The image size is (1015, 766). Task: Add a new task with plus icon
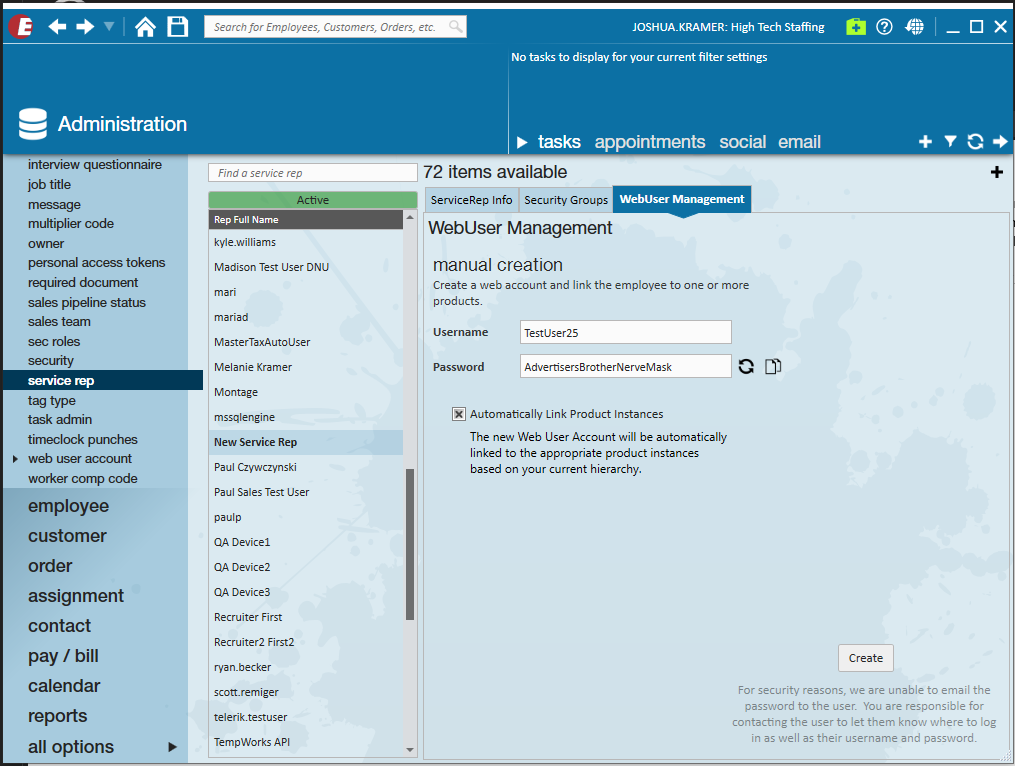(x=926, y=141)
